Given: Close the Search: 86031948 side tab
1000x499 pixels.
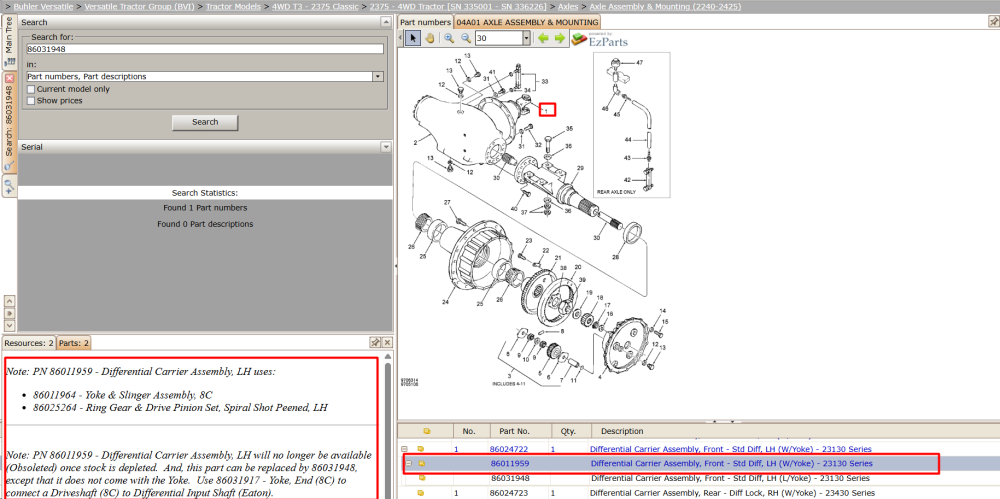Looking at the screenshot, I should [9, 78].
